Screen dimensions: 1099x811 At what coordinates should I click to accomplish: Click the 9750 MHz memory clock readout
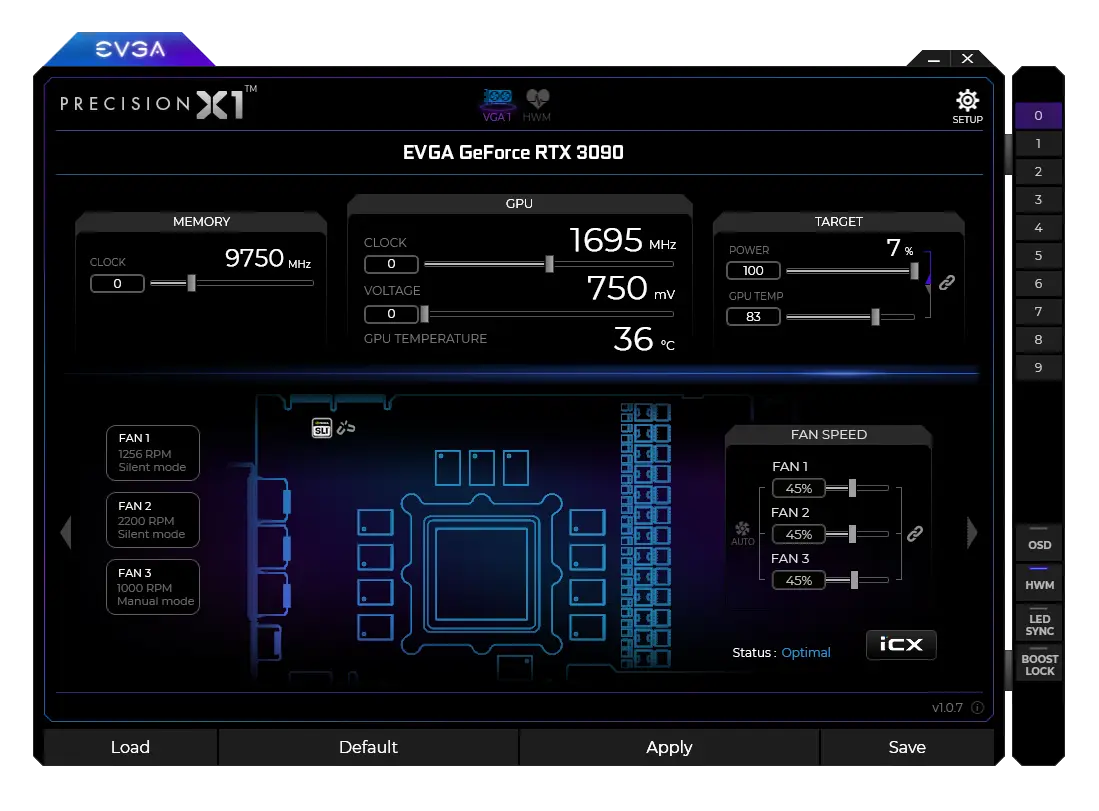[x=268, y=258]
